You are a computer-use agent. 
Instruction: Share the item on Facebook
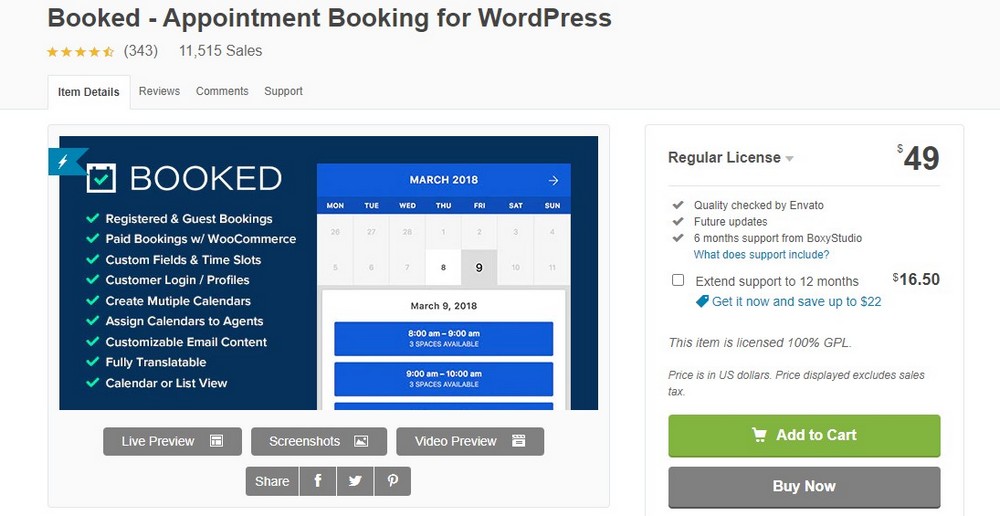click(318, 481)
